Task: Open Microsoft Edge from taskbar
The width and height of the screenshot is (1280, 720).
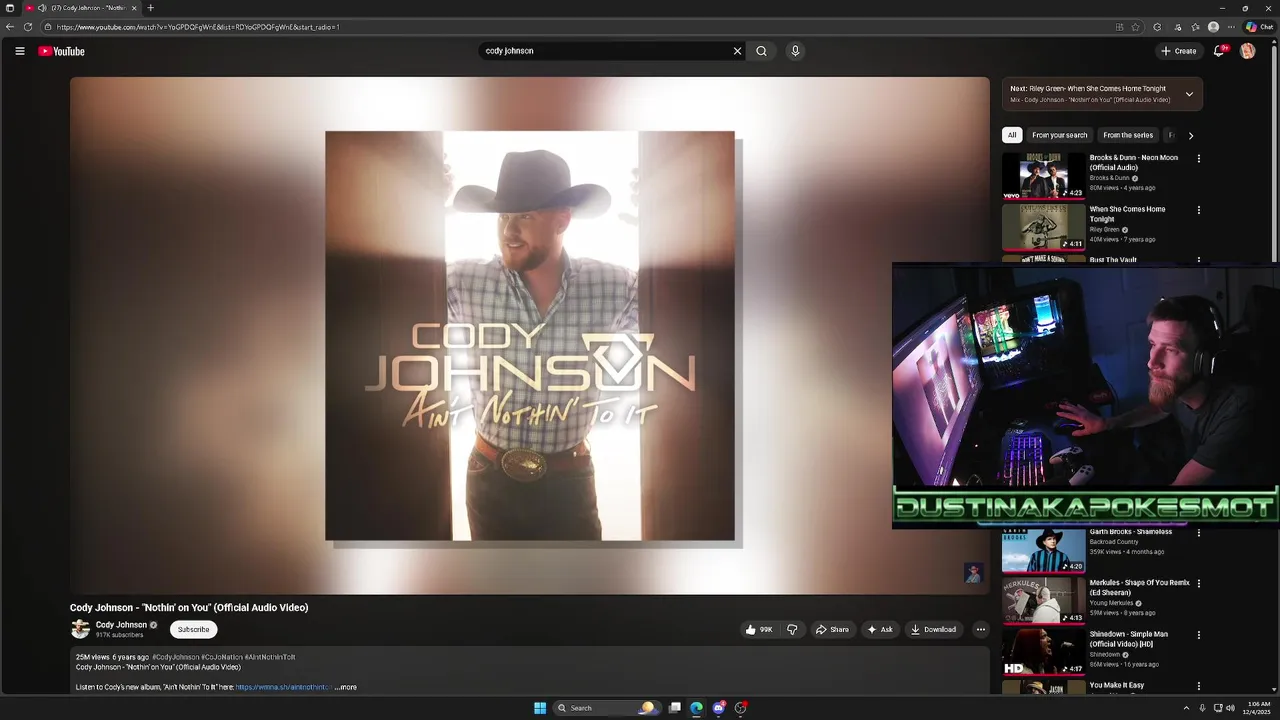Action: [697, 708]
